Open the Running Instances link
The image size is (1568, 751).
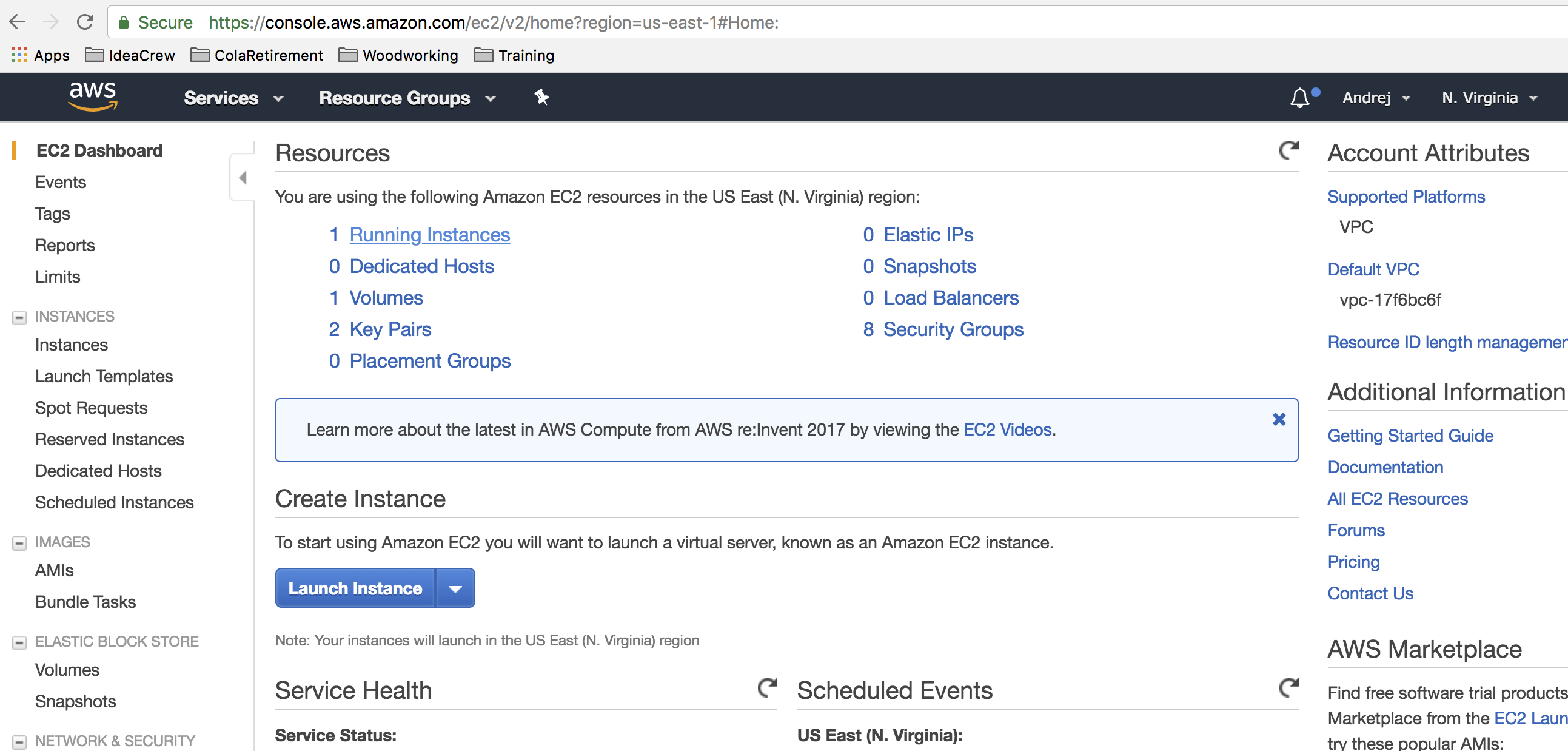[x=429, y=235]
